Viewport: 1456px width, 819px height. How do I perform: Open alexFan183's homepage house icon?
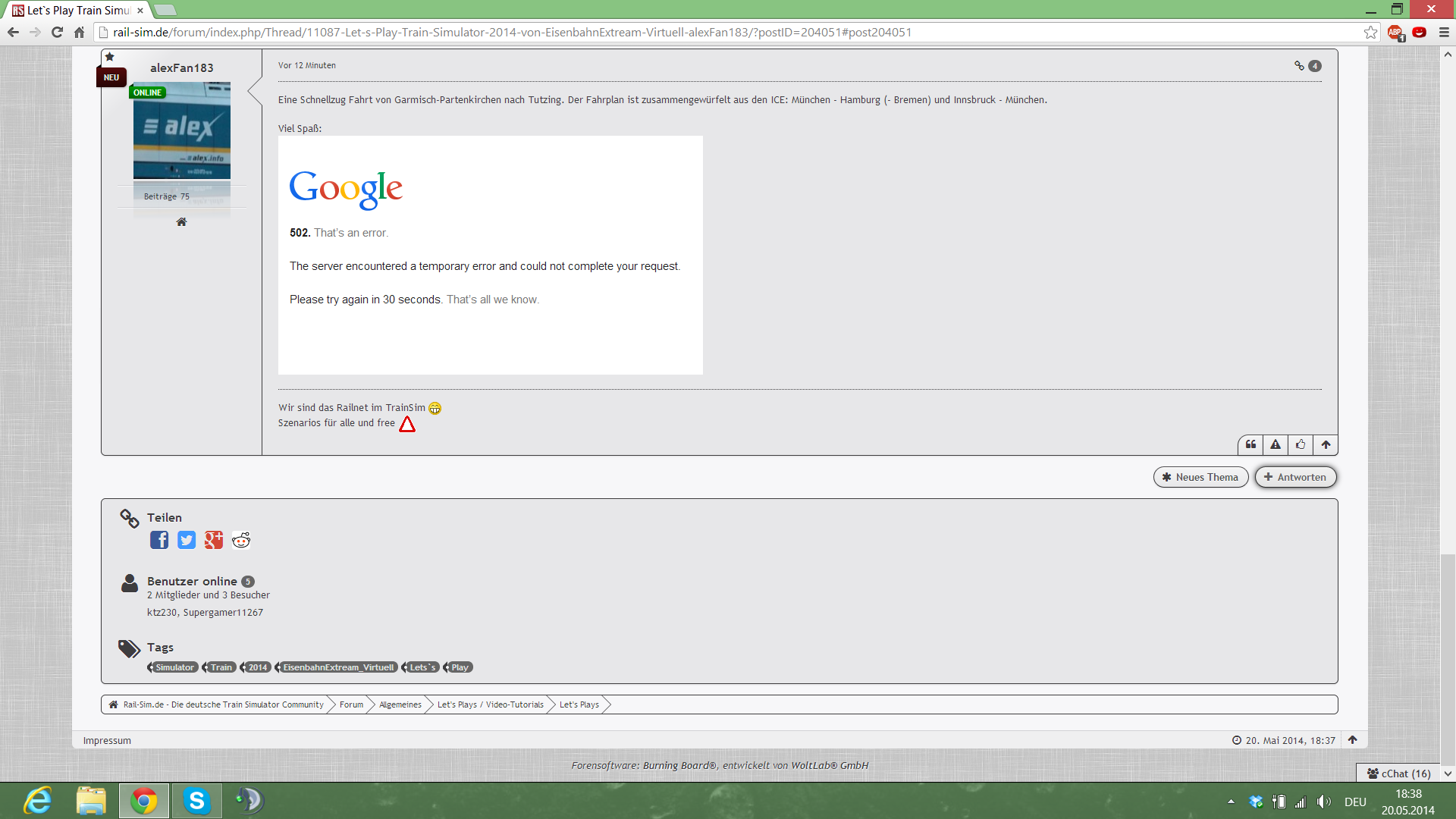[x=181, y=222]
